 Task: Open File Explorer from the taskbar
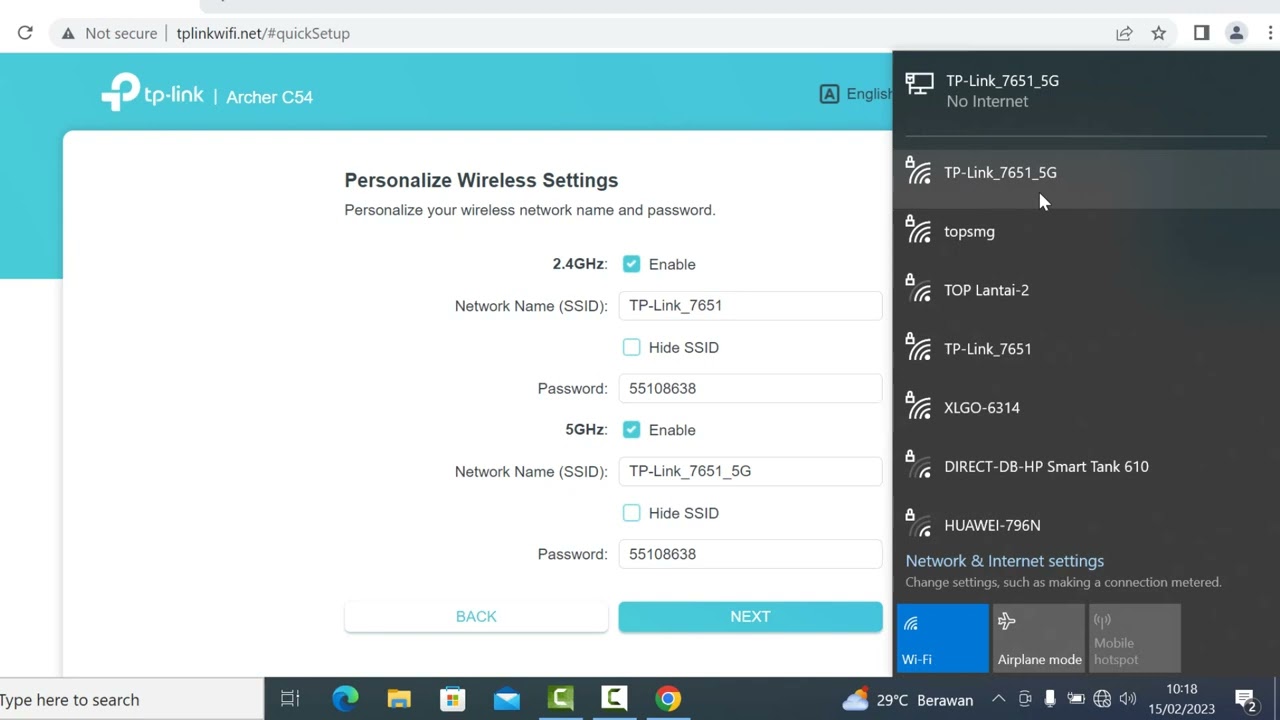click(x=399, y=700)
